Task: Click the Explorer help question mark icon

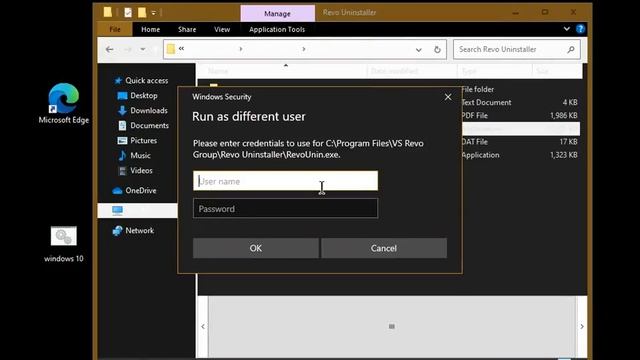Action: click(x=580, y=29)
